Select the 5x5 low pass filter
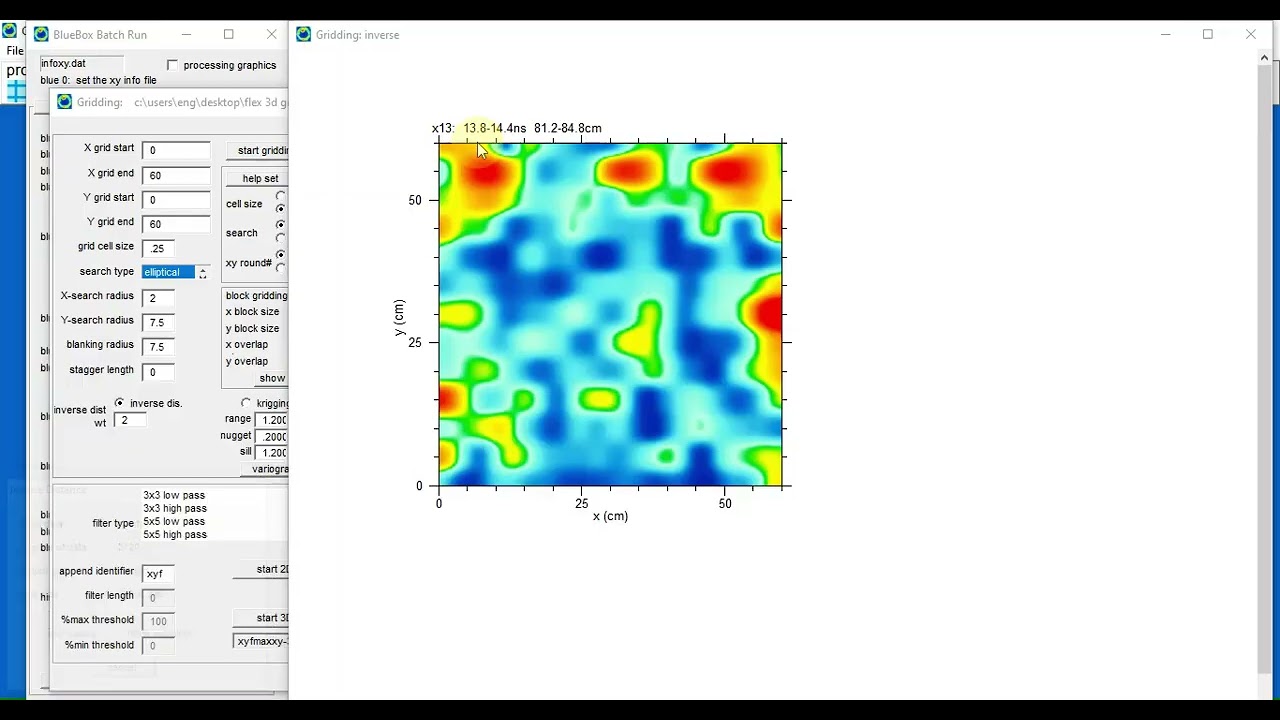 (x=174, y=521)
